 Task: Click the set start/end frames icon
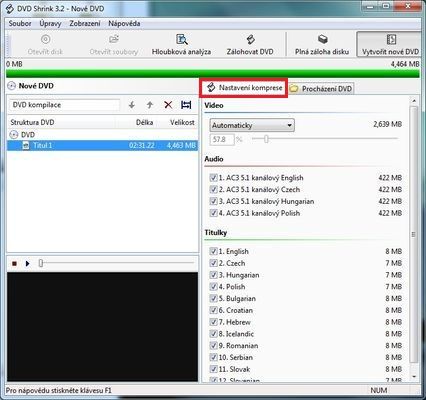pyautogui.click(x=186, y=105)
